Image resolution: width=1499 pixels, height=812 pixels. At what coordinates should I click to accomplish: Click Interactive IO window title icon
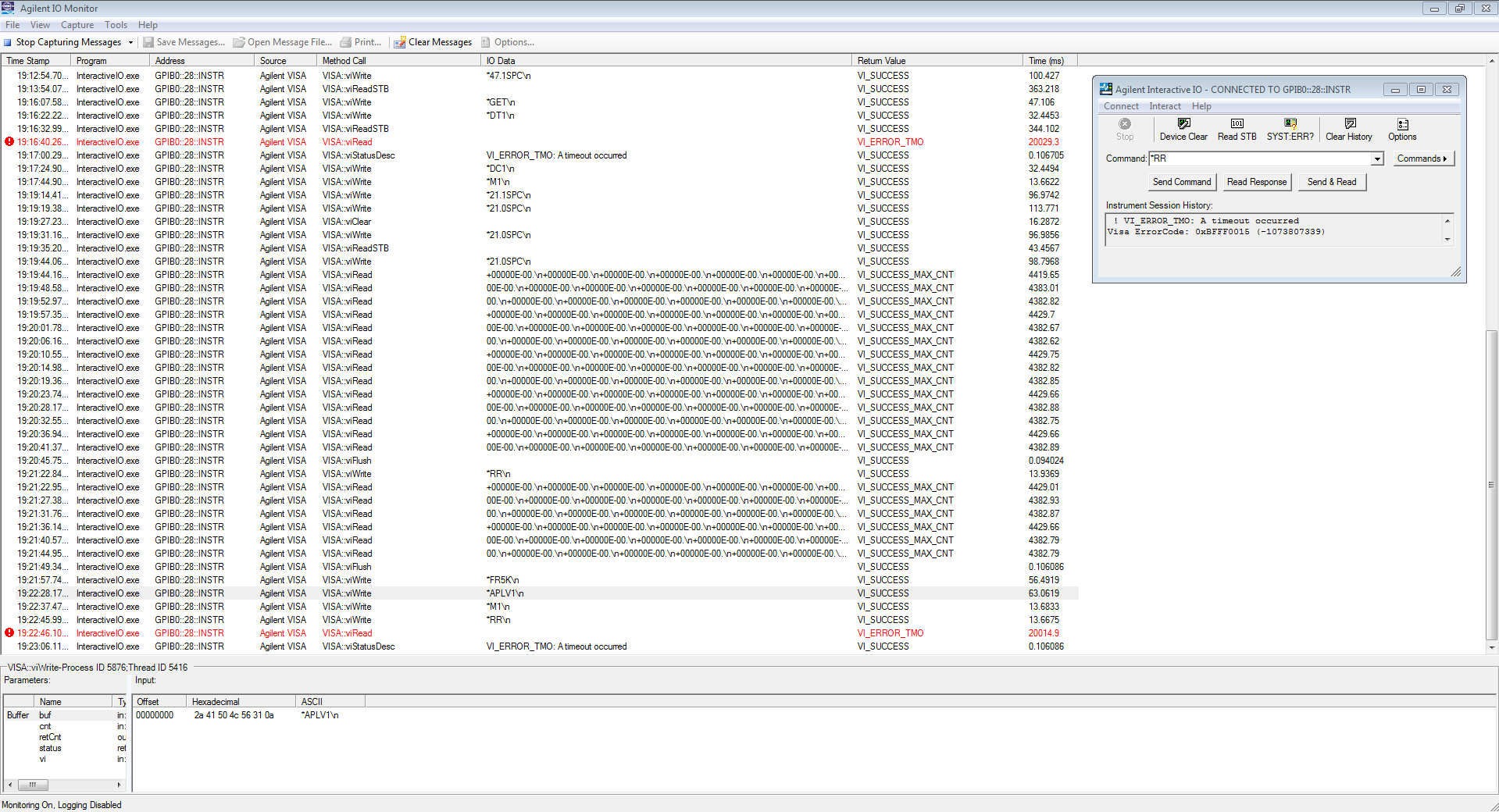[1106, 89]
